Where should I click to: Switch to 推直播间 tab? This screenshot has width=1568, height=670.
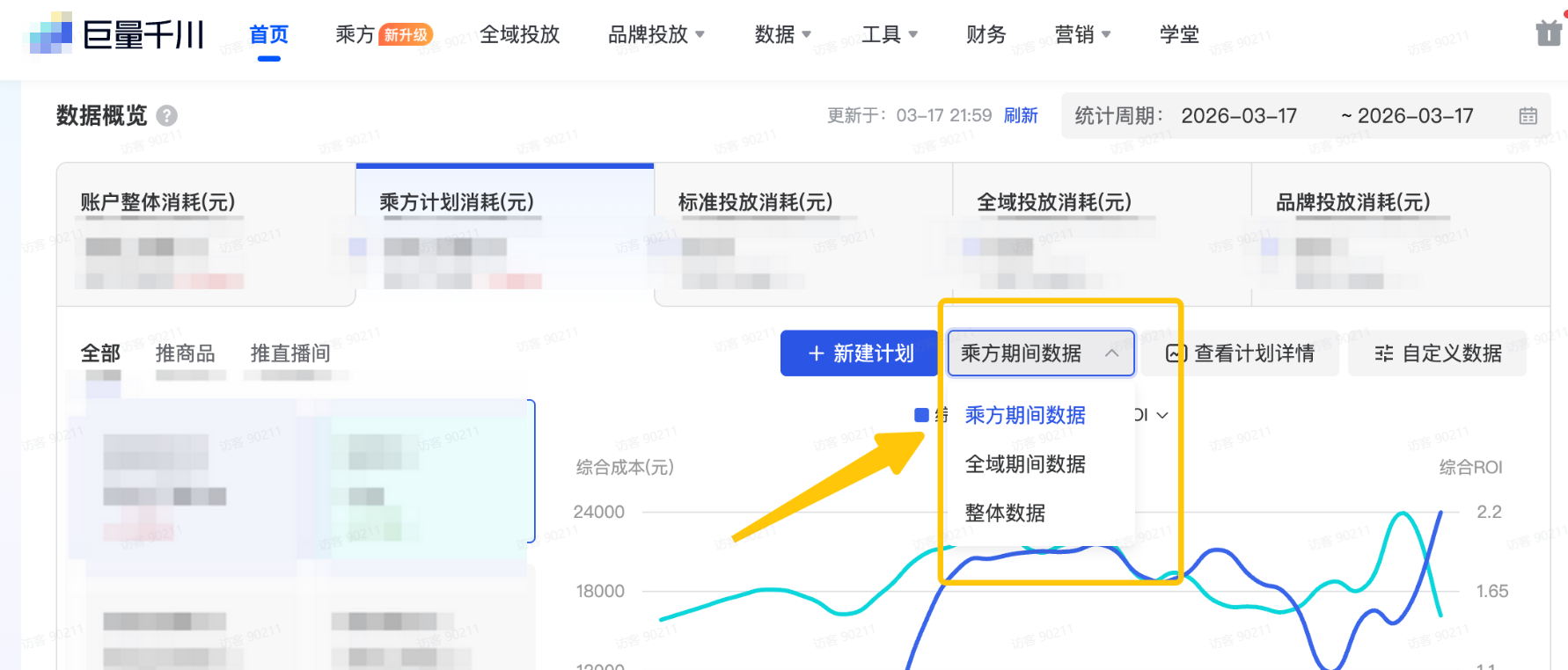[290, 353]
